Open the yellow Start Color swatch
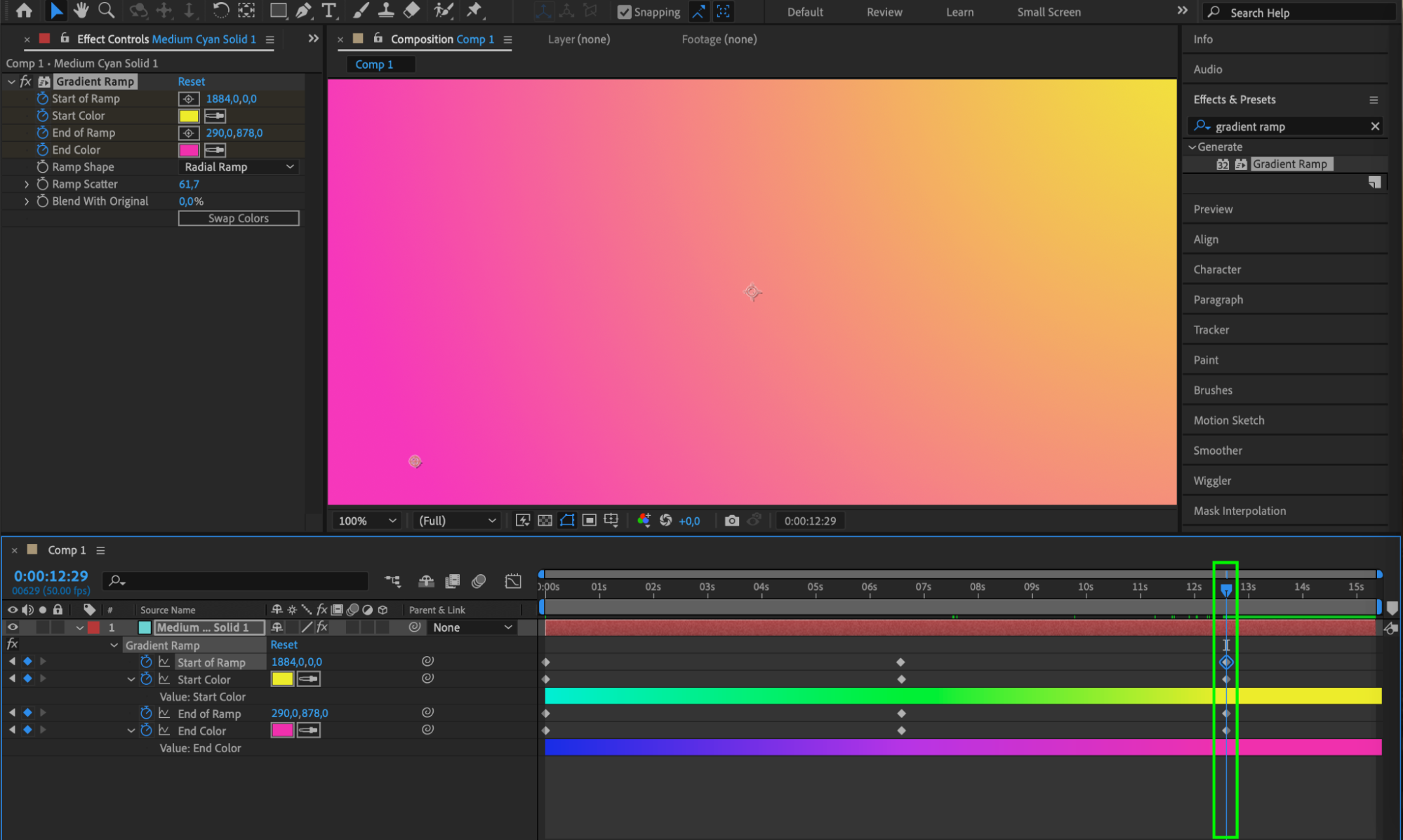 pos(189,116)
